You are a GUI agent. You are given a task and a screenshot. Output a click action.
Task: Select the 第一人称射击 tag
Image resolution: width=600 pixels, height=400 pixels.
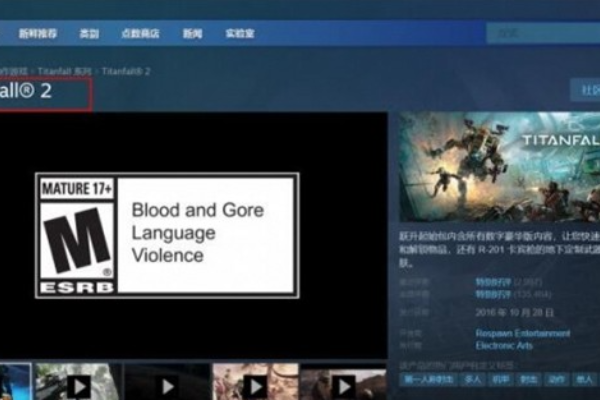click(429, 380)
